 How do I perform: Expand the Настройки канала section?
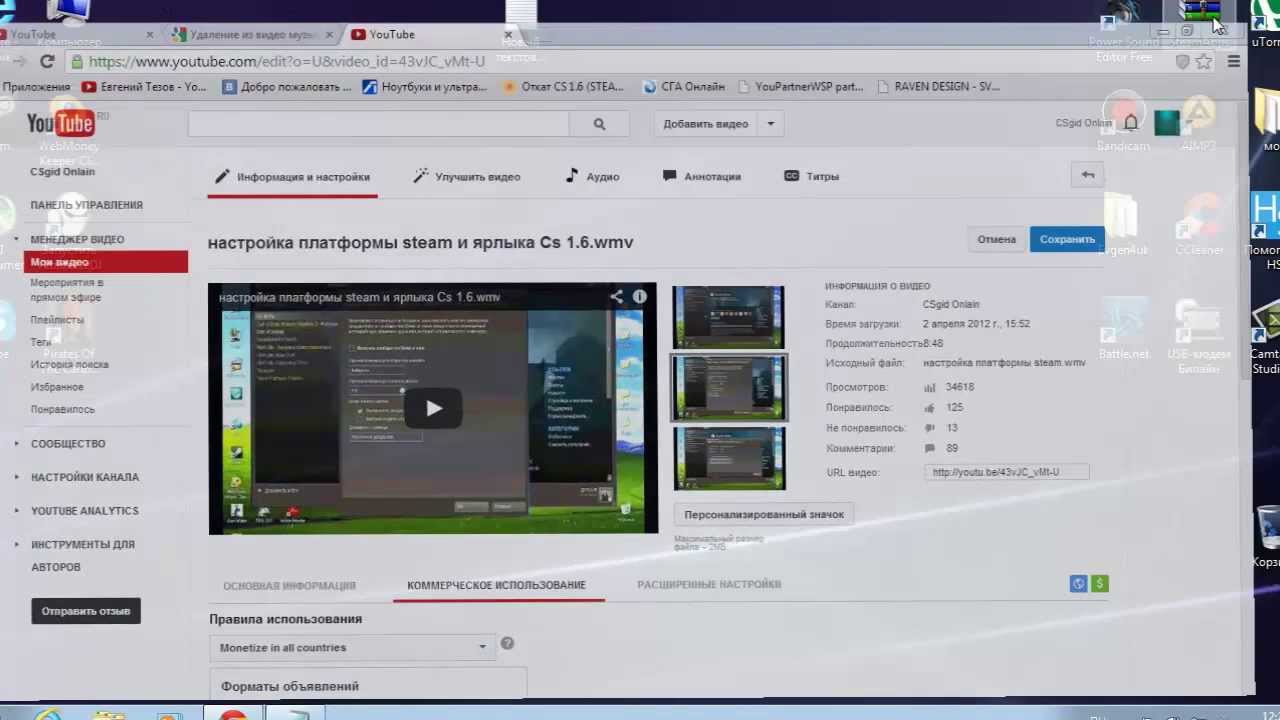16,477
